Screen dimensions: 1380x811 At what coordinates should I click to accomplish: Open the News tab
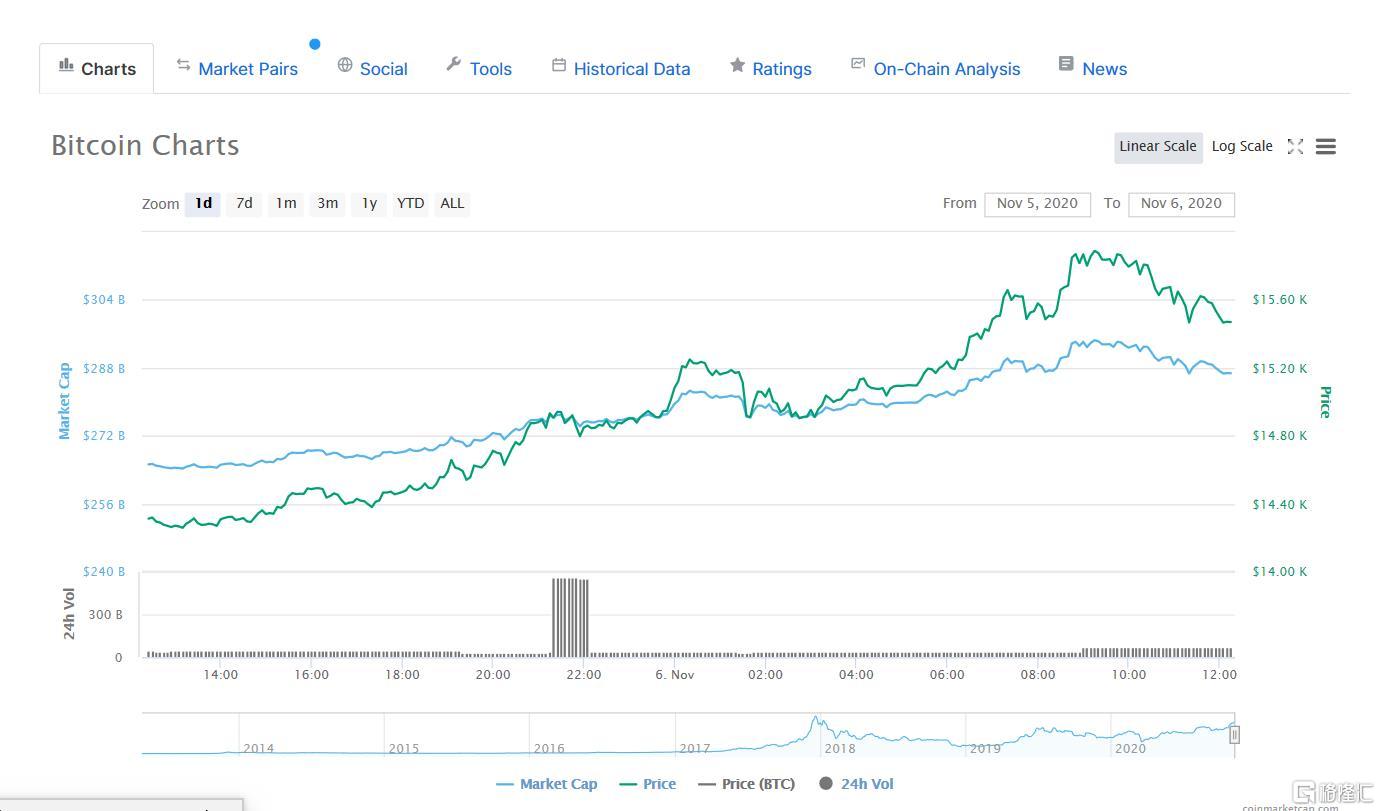click(1104, 69)
